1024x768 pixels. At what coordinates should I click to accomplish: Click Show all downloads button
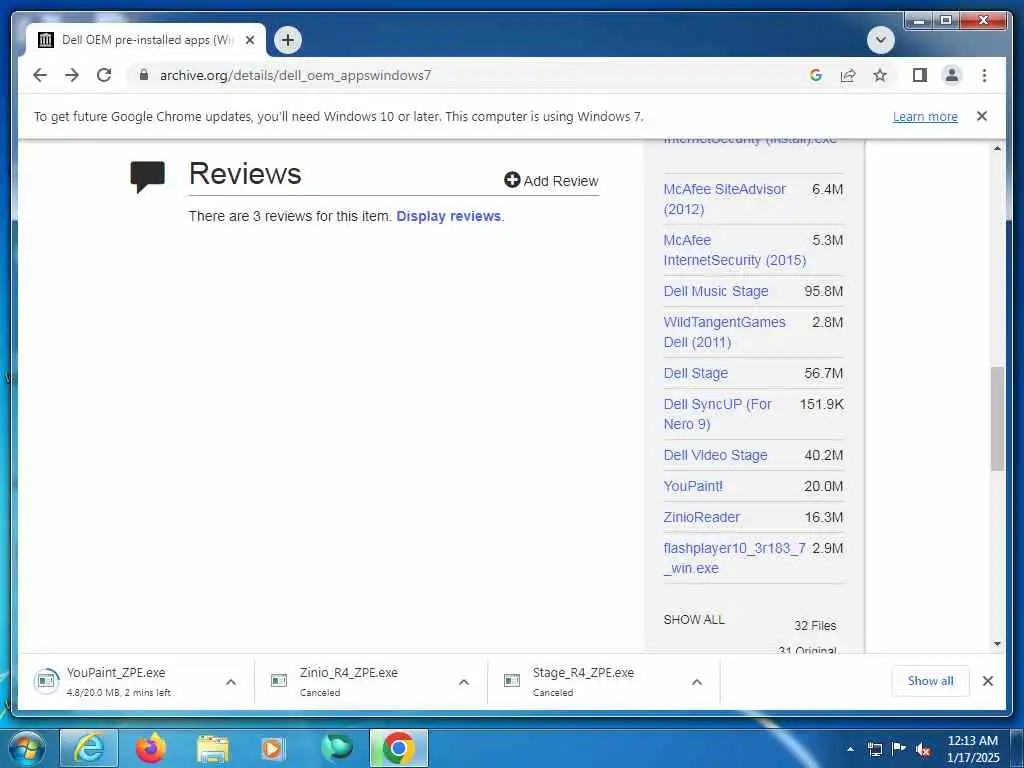coord(931,681)
